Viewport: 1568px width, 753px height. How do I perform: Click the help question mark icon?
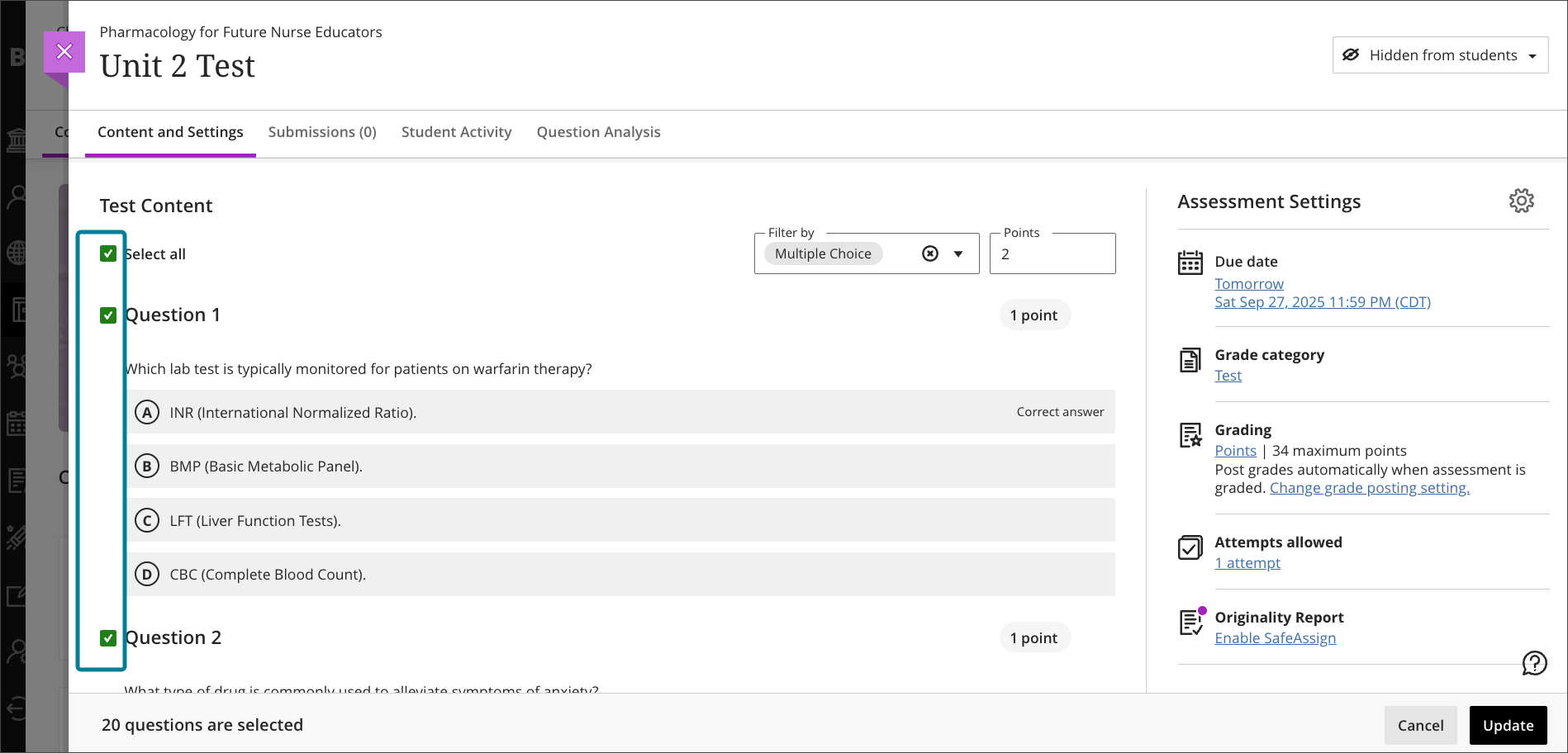1534,662
